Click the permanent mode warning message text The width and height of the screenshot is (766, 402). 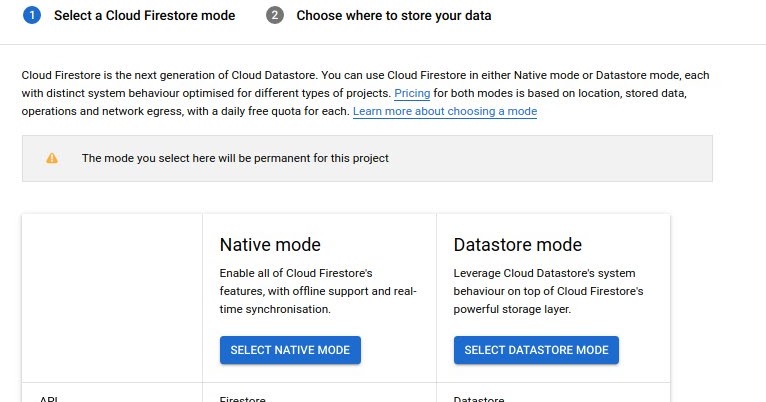tap(235, 158)
